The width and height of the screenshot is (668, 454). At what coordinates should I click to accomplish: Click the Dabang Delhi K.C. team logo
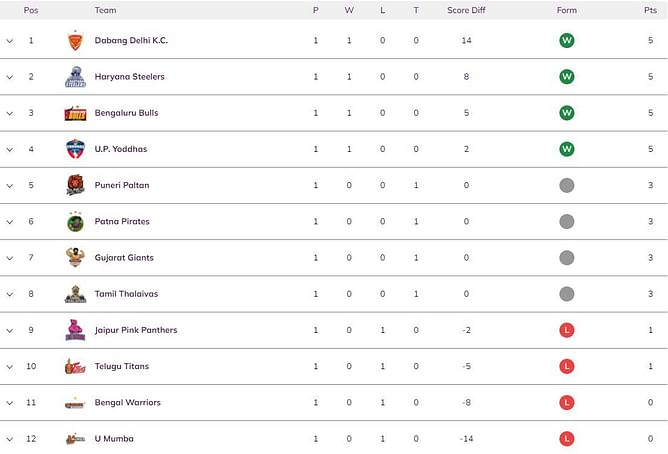(75, 41)
